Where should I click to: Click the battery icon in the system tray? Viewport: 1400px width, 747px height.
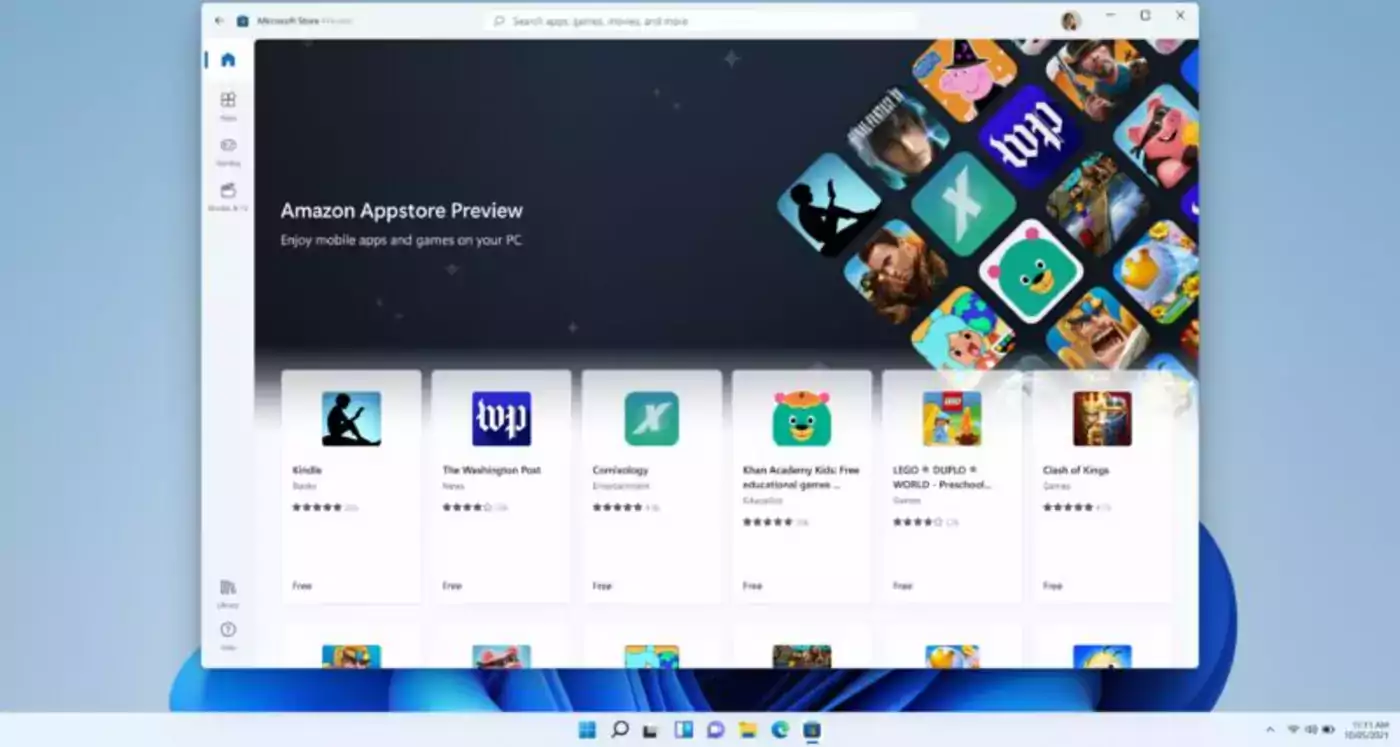[1328, 730]
